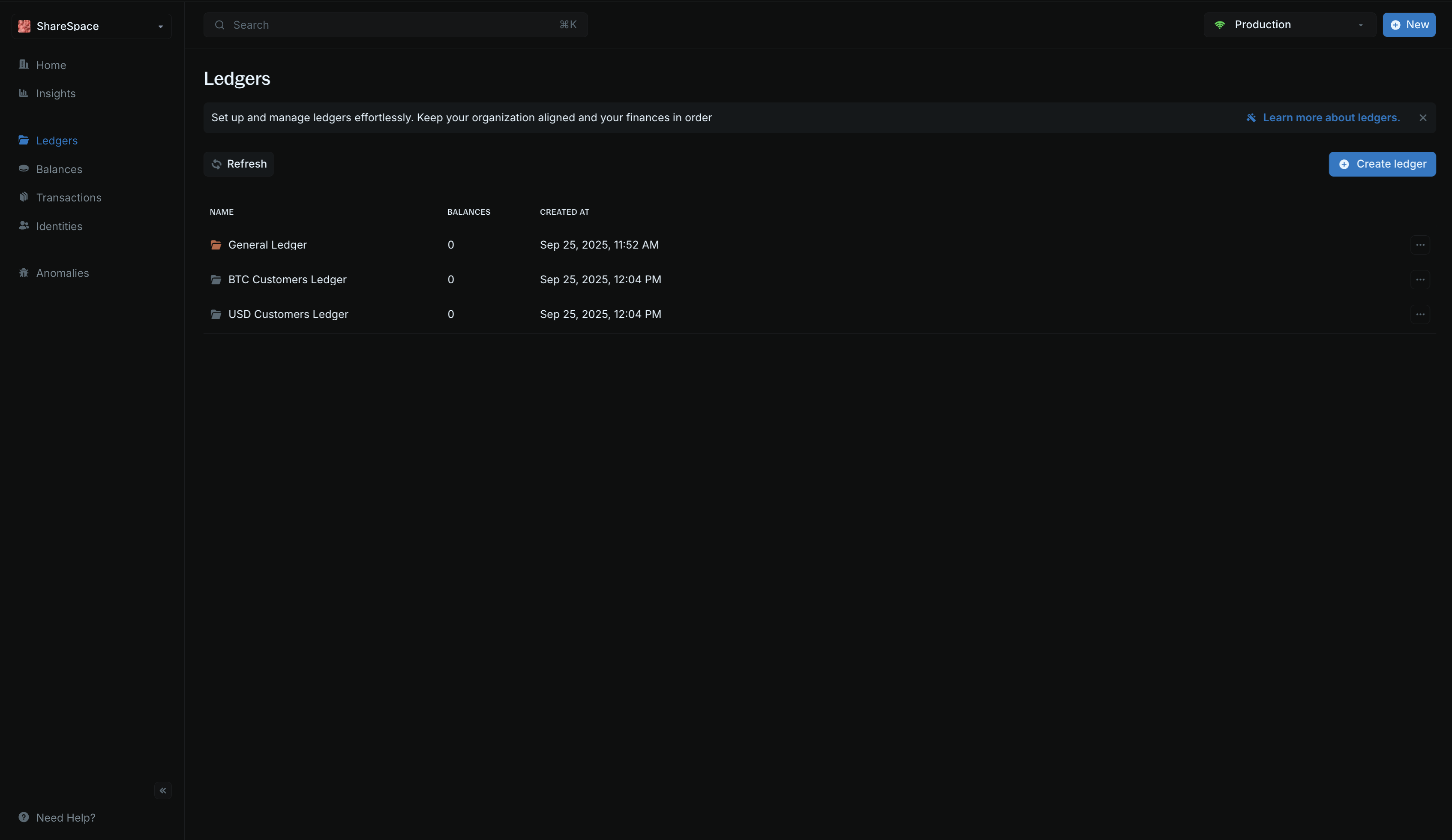Screen dimensions: 1452x840
Task: Click the Insights chart icon
Action: point(24,93)
